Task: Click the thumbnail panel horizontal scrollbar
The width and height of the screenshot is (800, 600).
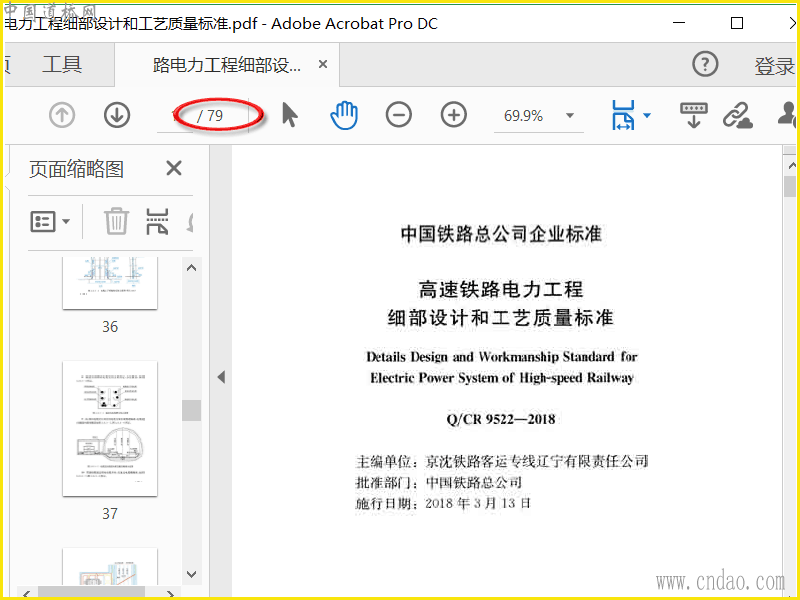Action: pyautogui.click(x=92, y=592)
